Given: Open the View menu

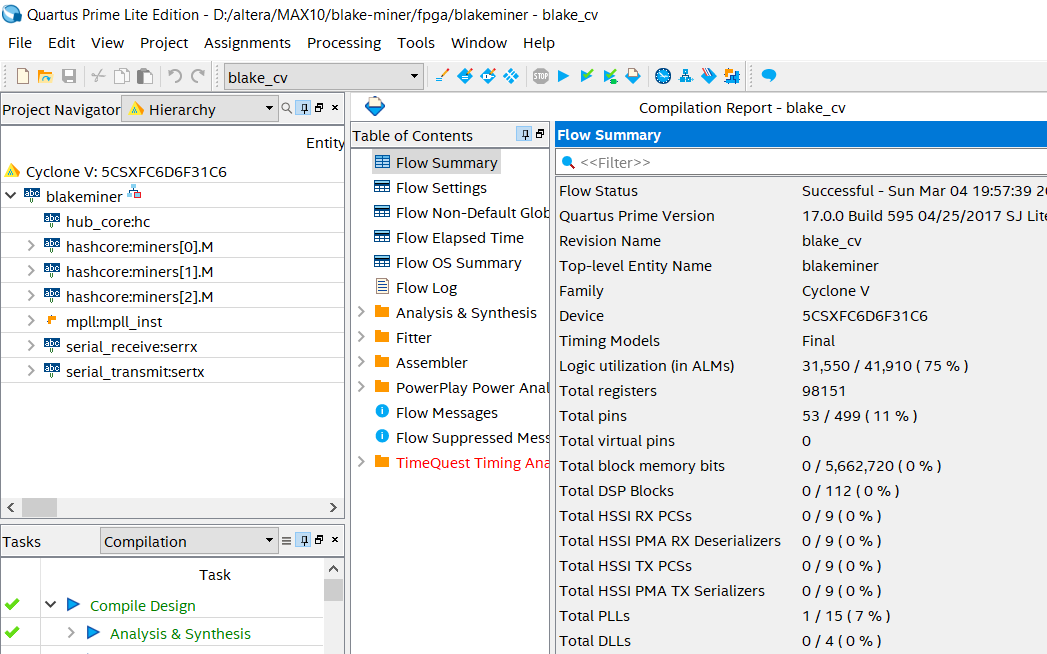Looking at the screenshot, I should coord(108,43).
